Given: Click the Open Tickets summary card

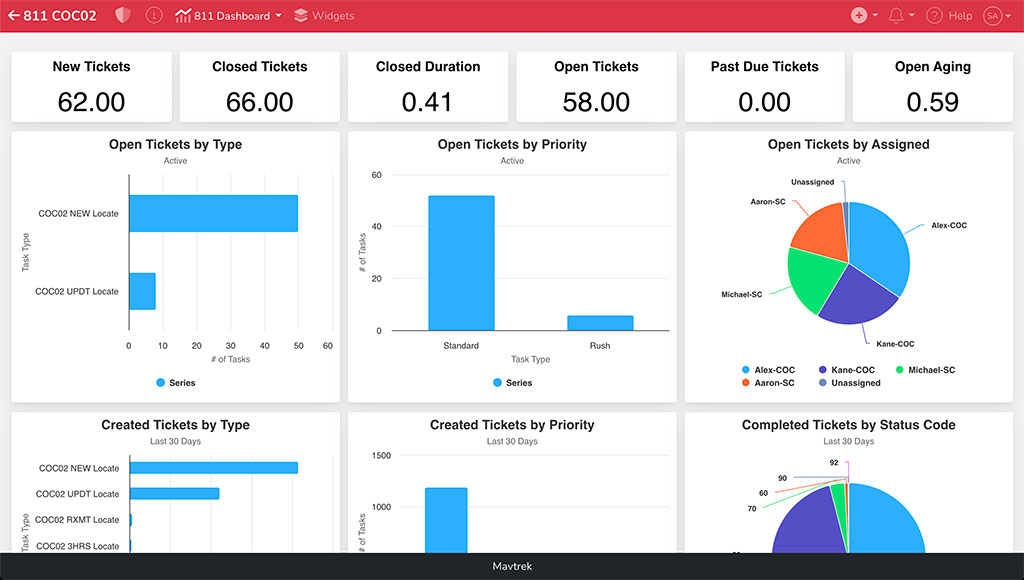Looking at the screenshot, I should [x=596, y=87].
